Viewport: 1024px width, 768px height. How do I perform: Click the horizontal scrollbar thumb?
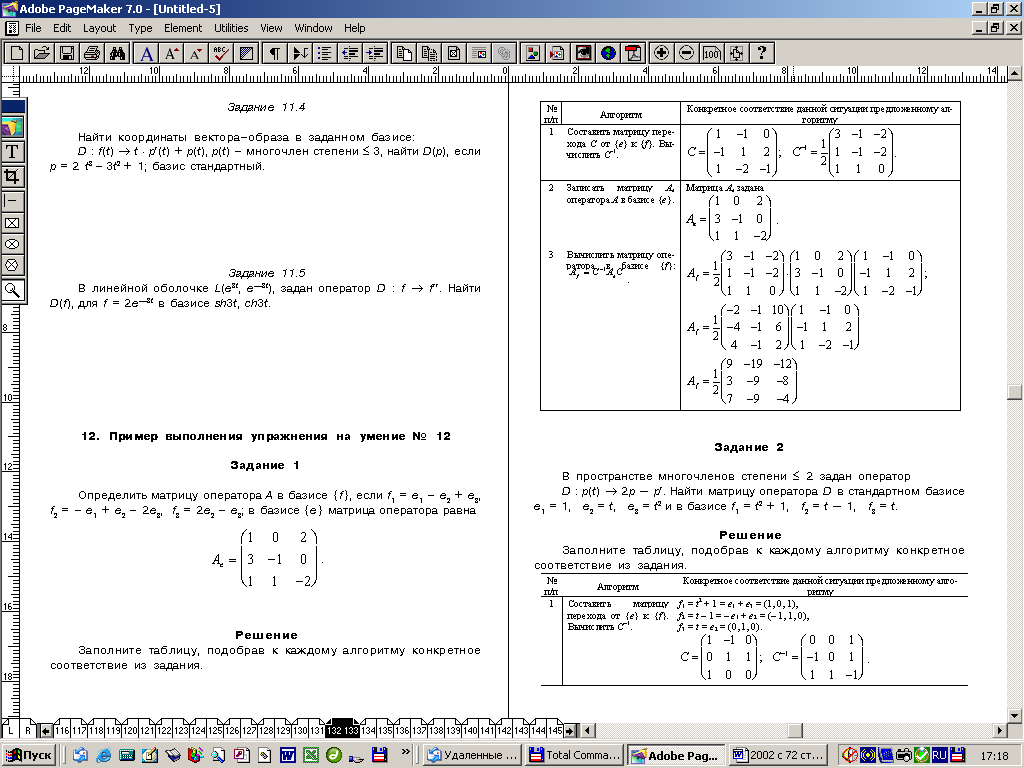795,730
